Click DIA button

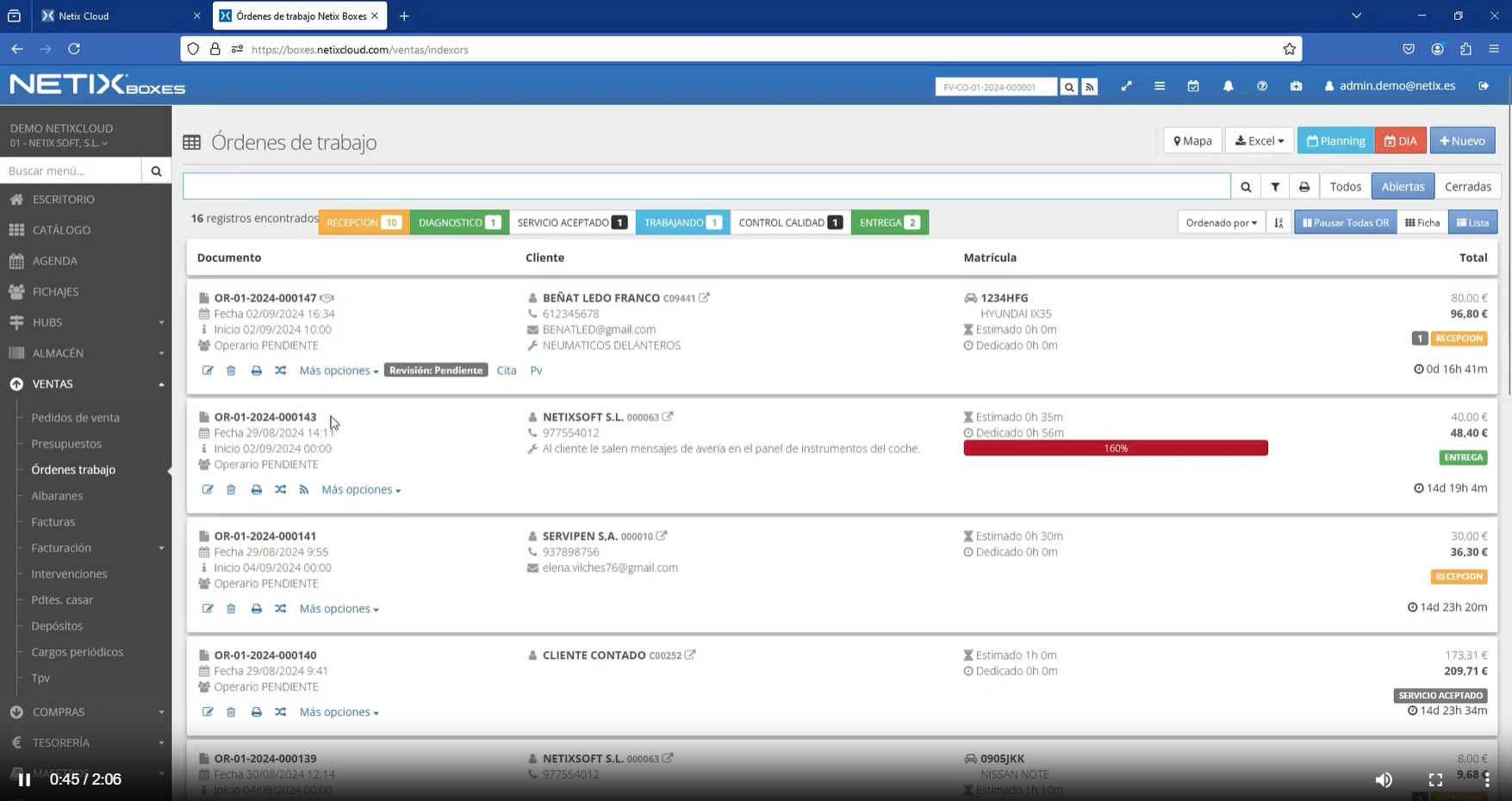1400,140
